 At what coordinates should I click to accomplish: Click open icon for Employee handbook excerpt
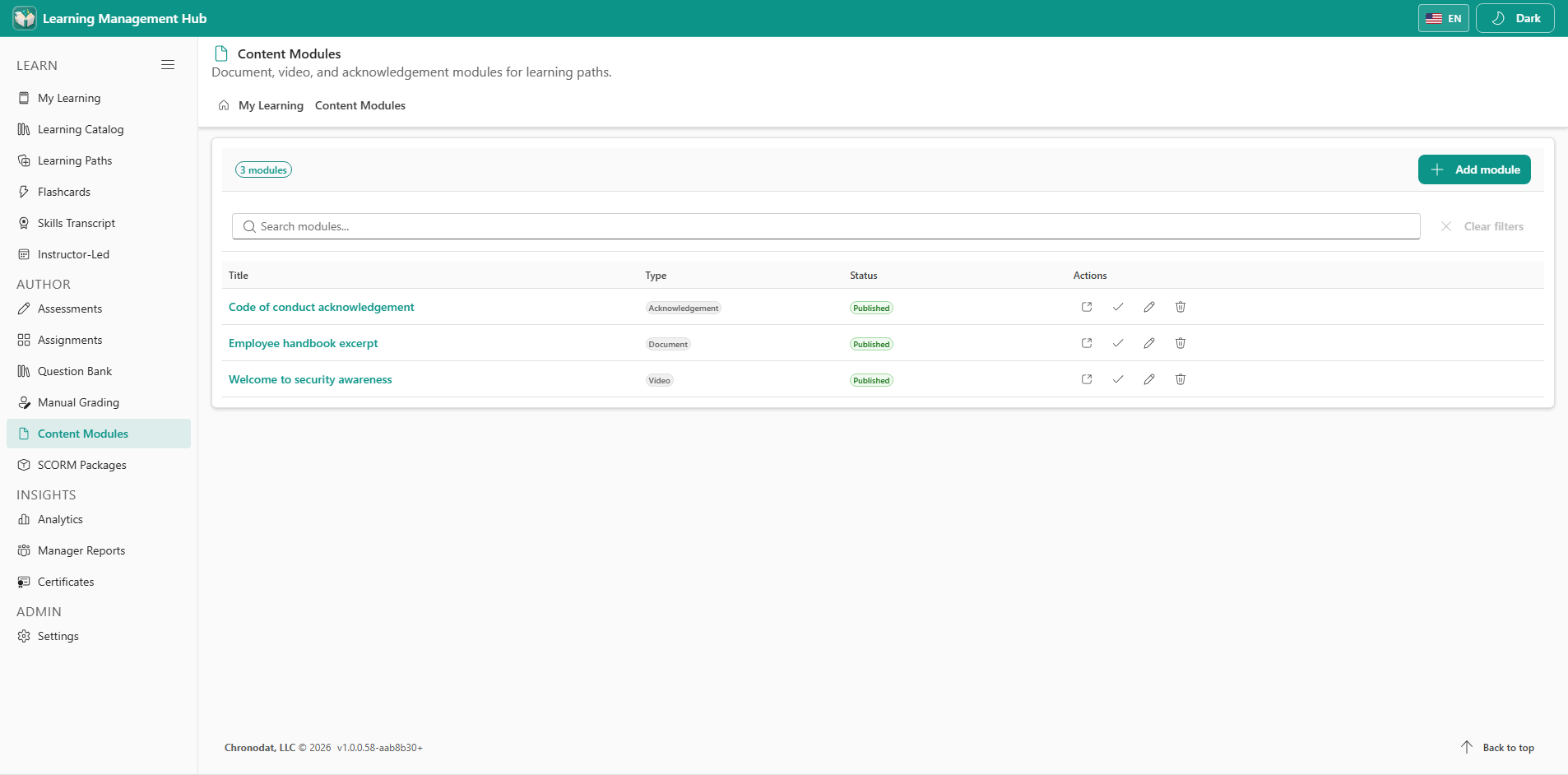(1087, 343)
